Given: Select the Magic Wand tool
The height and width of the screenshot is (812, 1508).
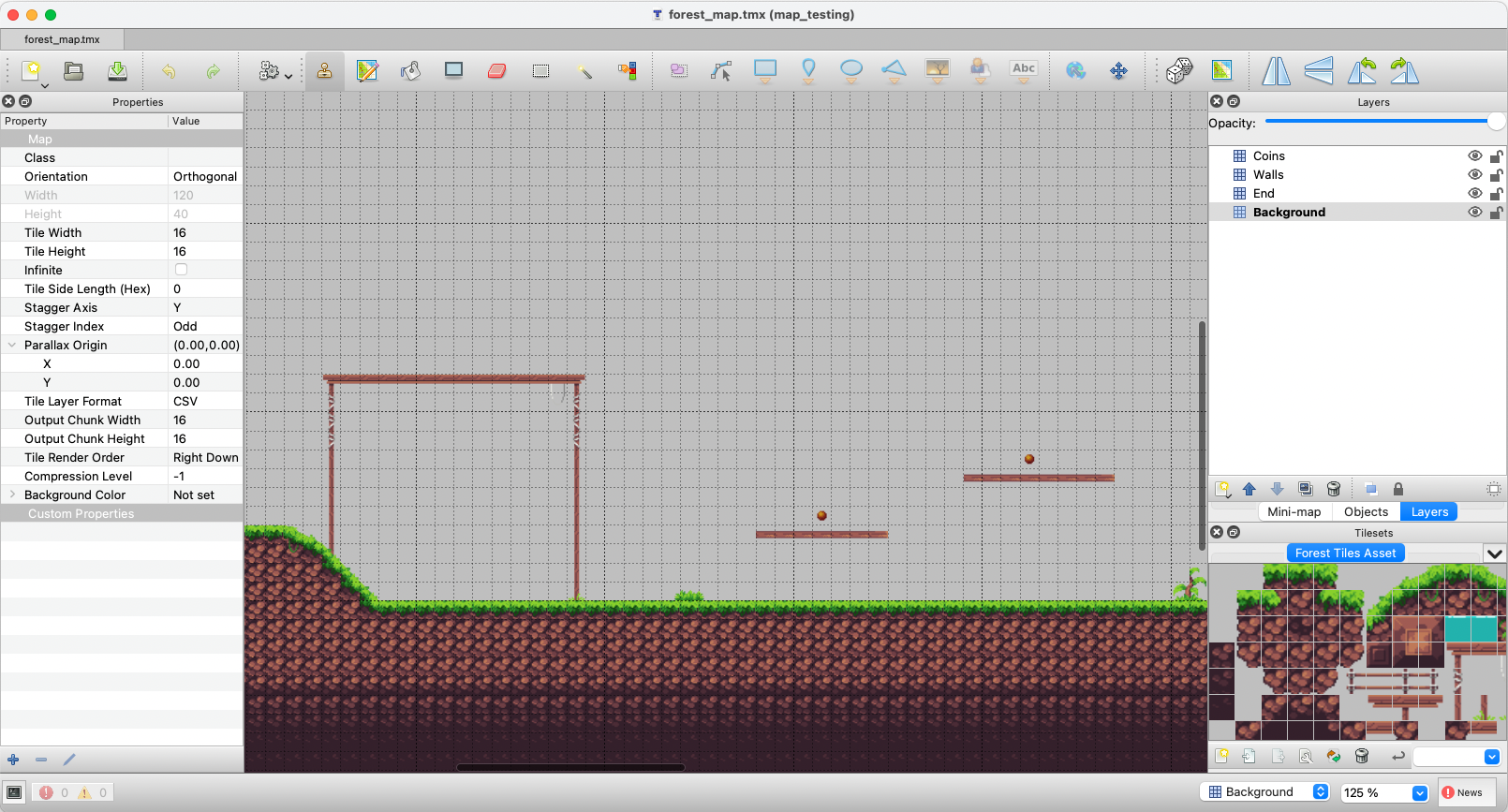Looking at the screenshot, I should click(584, 71).
